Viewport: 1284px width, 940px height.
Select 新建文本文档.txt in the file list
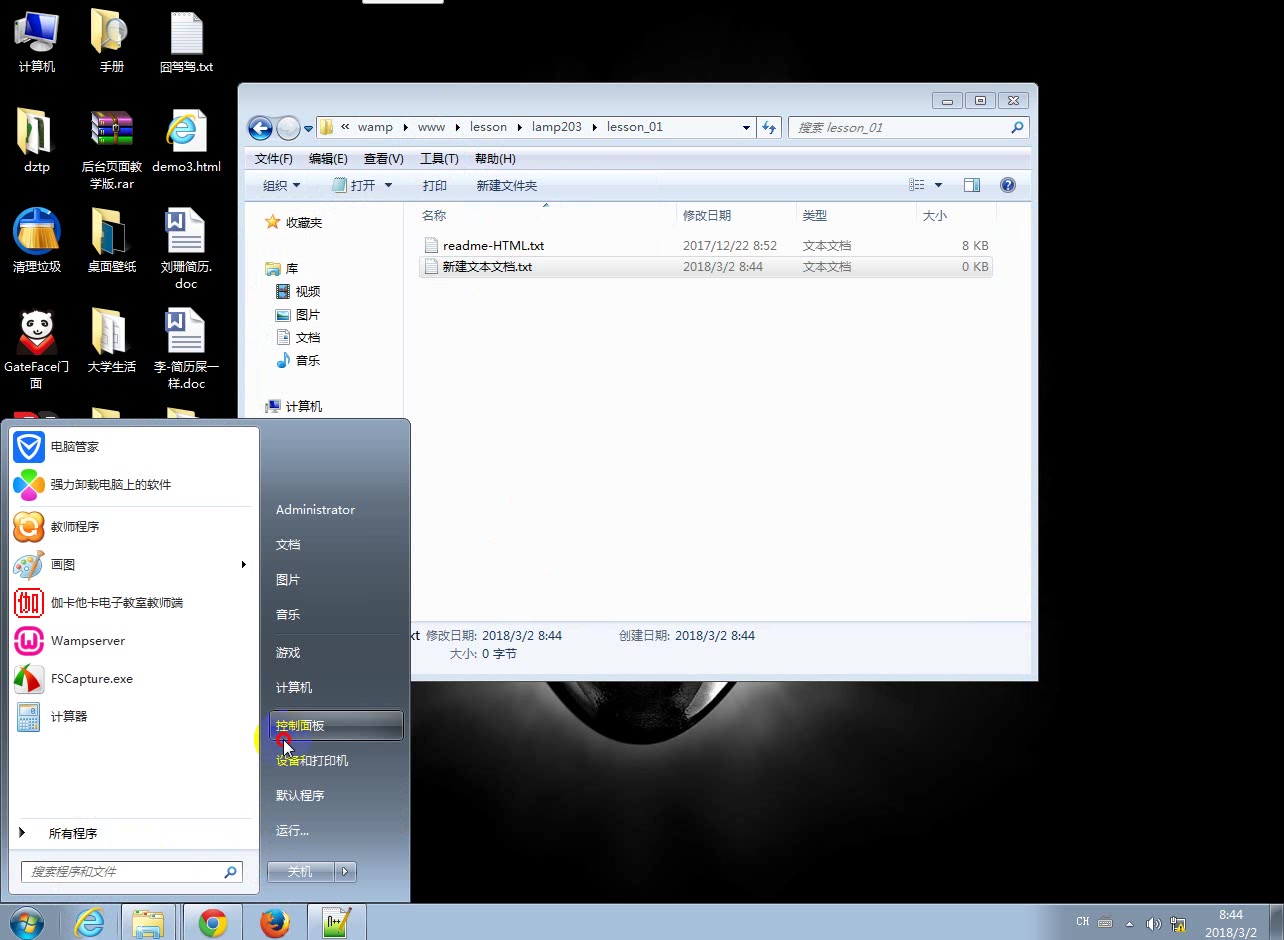(x=705, y=267)
